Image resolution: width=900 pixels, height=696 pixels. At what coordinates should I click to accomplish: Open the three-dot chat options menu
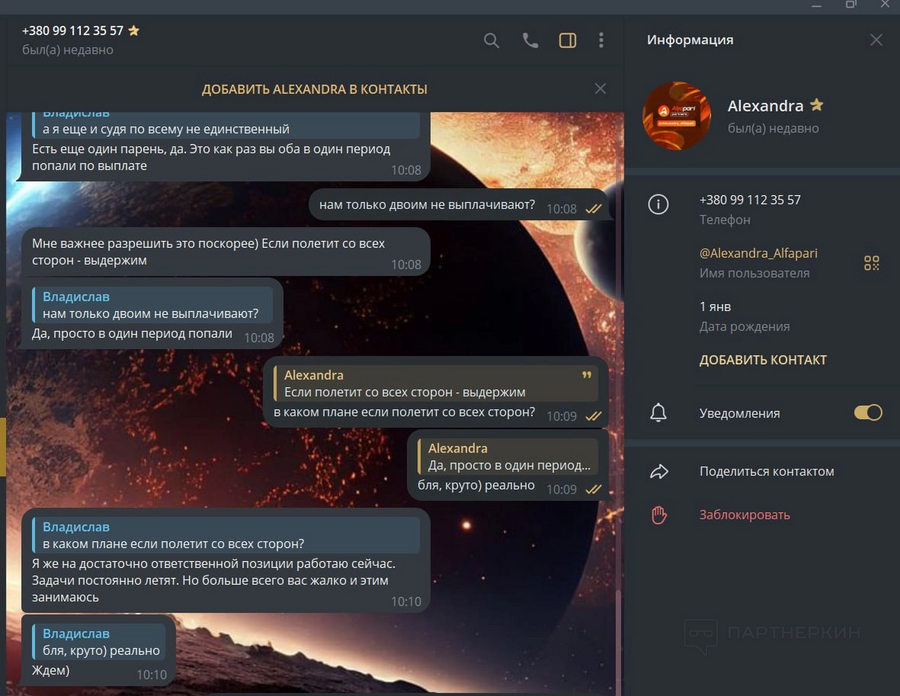pos(601,40)
